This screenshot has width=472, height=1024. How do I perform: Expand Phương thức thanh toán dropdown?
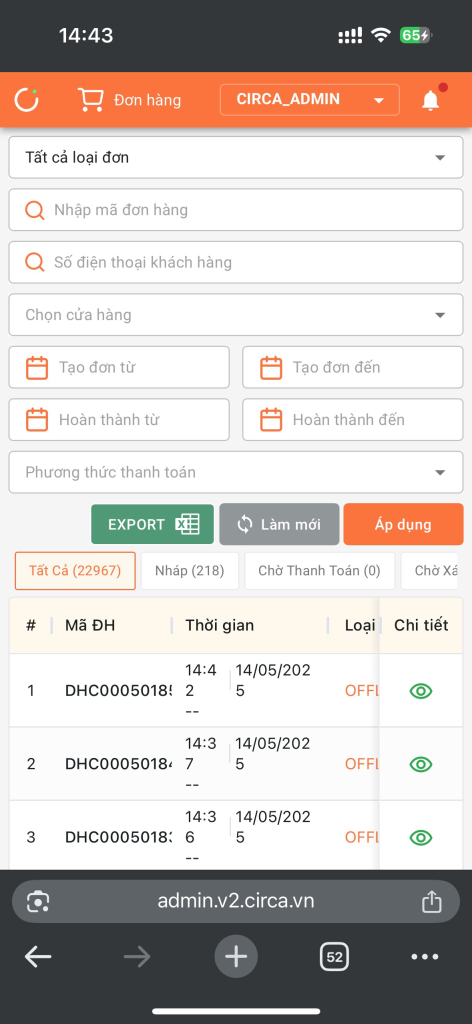coord(236,472)
